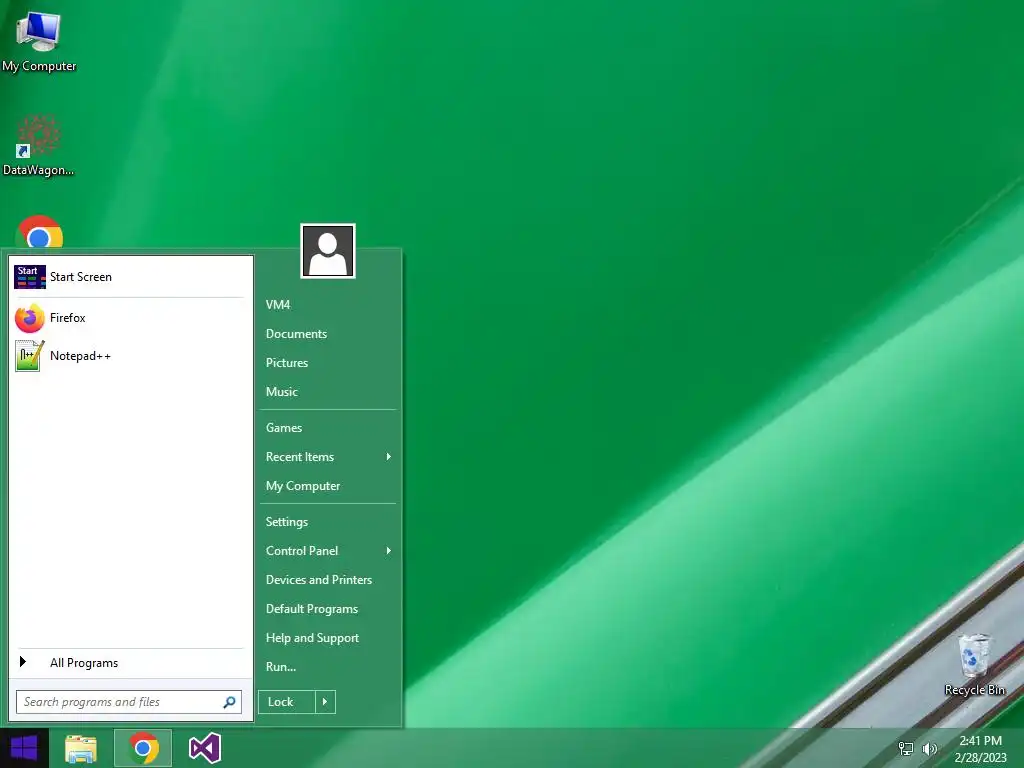The width and height of the screenshot is (1024, 768).
Task: Click the Control Panel label
Action: (302, 551)
